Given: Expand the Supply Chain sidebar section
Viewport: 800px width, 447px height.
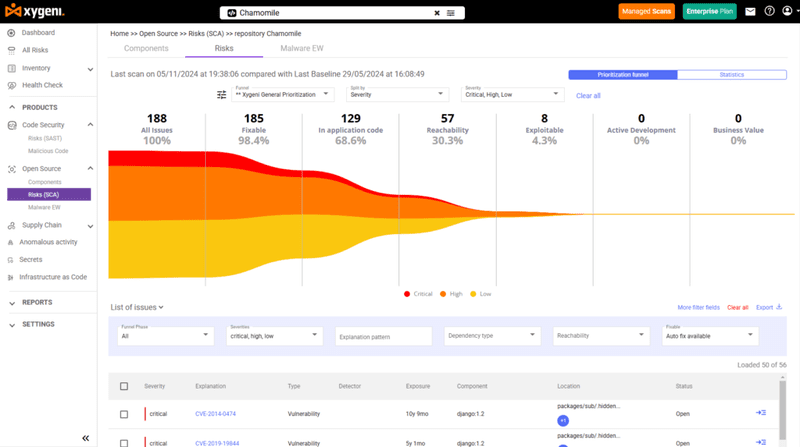Looking at the screenshot, I should point(90,225).
